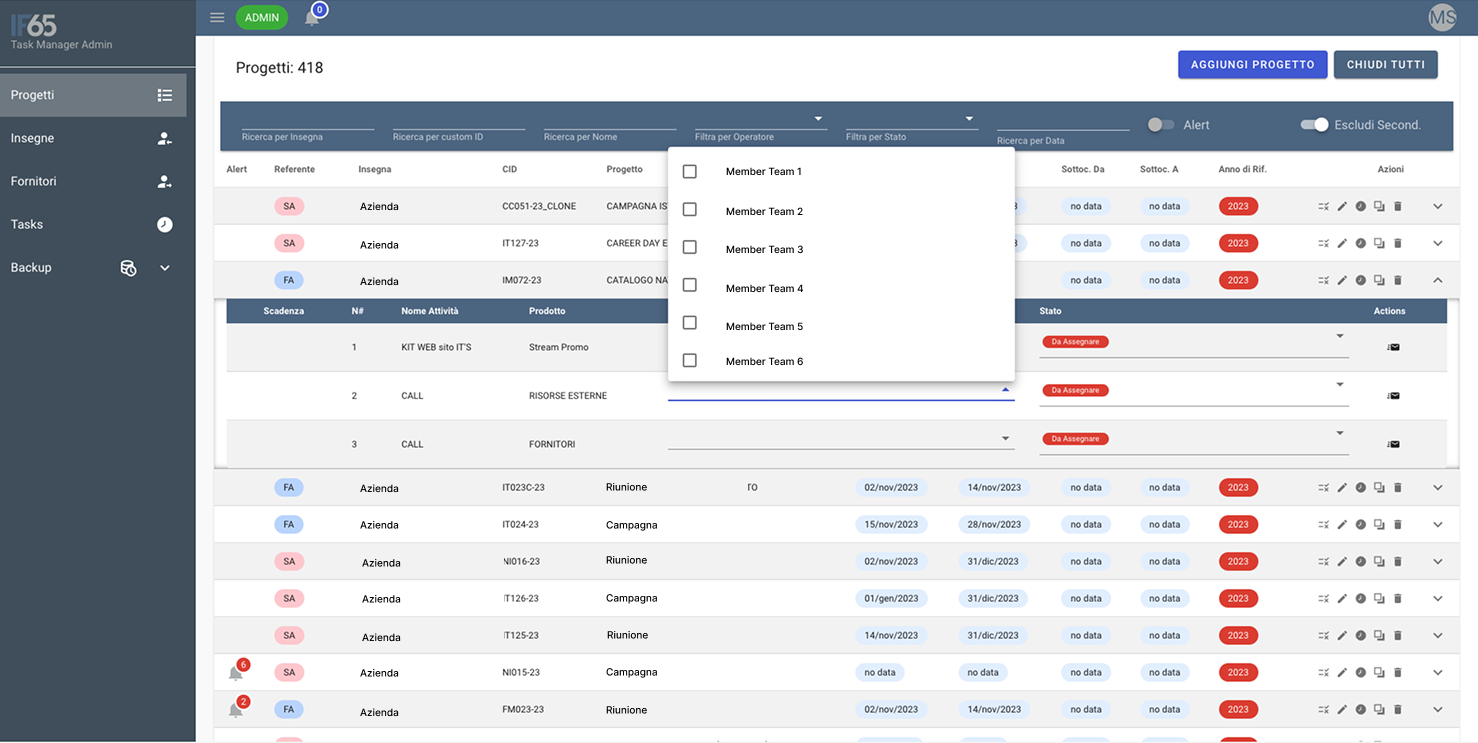Click the mail icon for the FORNITORI task
This screenshot has width=1478, height=743.
[x=1393, y=444]
